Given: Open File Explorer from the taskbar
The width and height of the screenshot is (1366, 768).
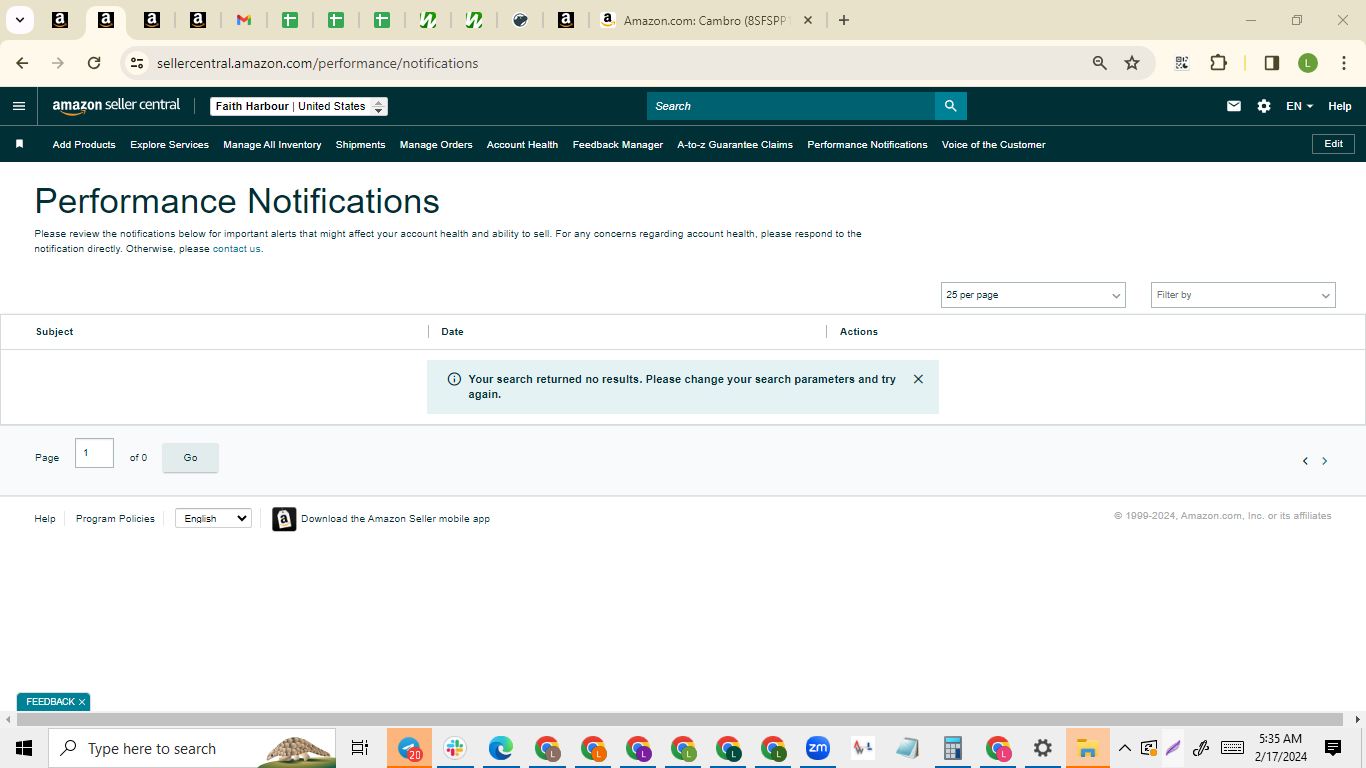Looking at the screenshot, I should 1088,748.
